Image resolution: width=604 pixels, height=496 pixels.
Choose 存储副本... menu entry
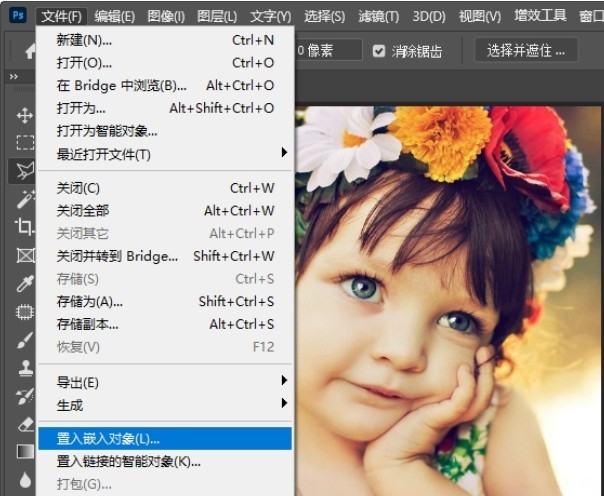click(165, 324)
